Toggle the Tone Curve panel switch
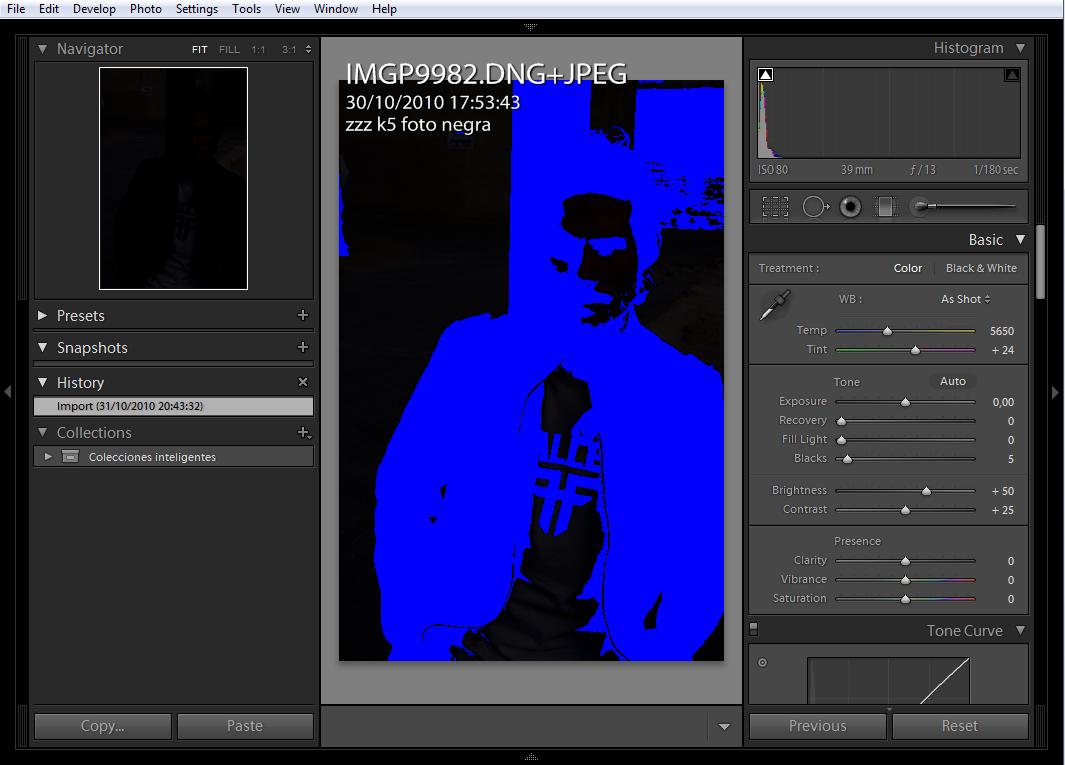The height and width of the screenshot is (765, 1065). 754,629
